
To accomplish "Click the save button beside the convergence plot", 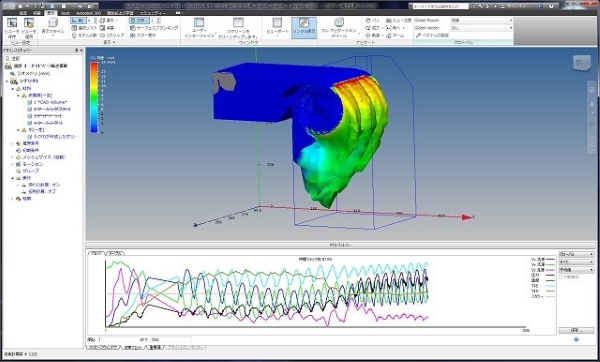I will point(576,330).
